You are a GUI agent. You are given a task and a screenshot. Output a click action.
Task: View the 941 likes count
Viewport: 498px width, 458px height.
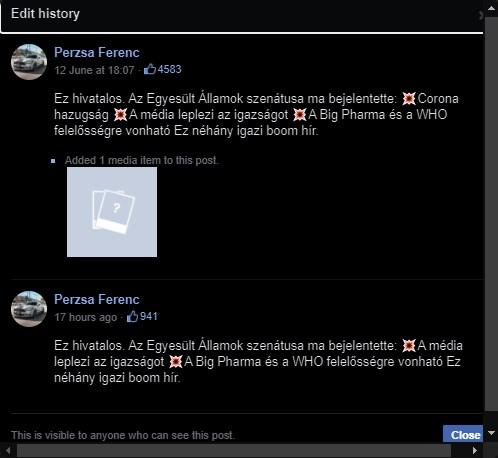coord(148,316)
